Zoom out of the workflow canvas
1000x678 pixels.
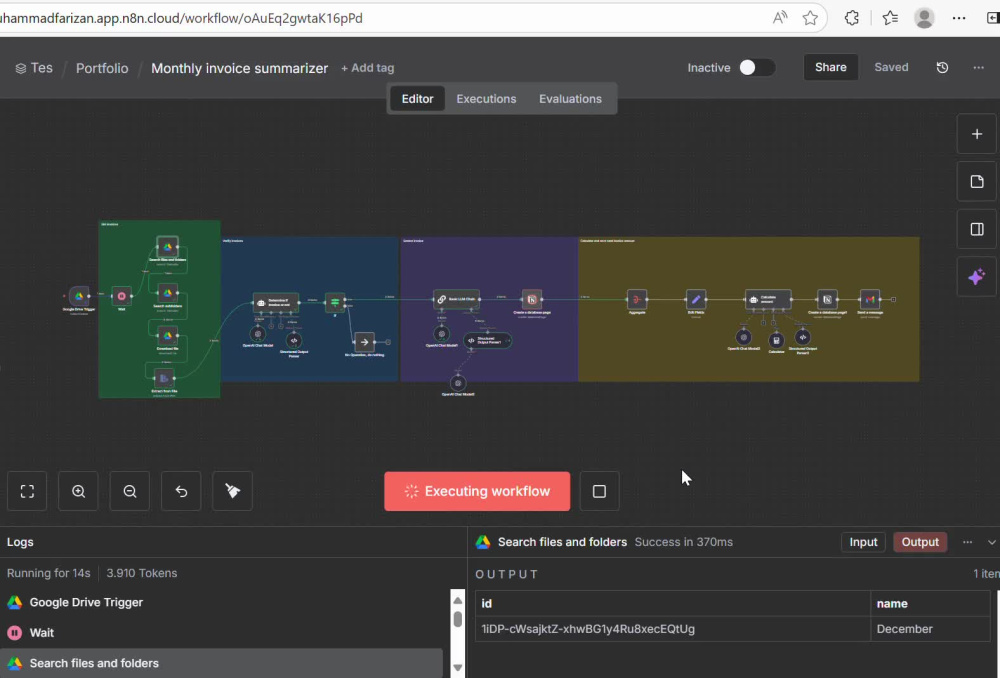point(130,491)
